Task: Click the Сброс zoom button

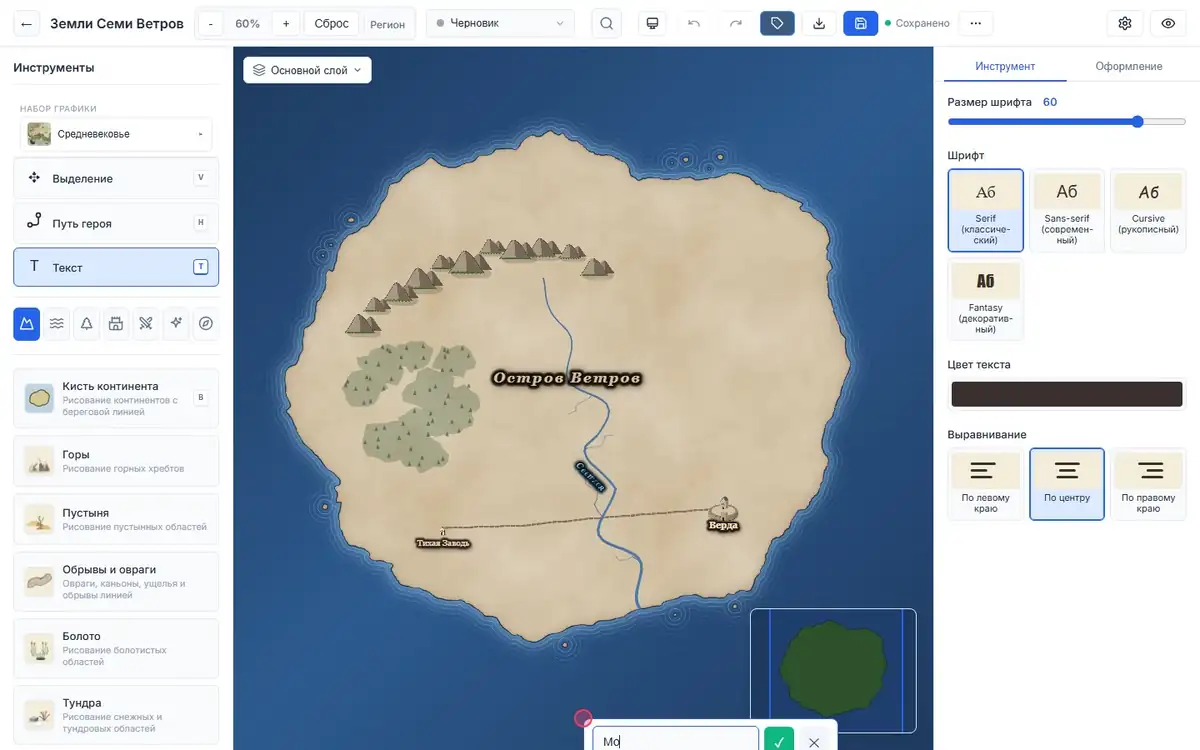Action: point(331,23)
